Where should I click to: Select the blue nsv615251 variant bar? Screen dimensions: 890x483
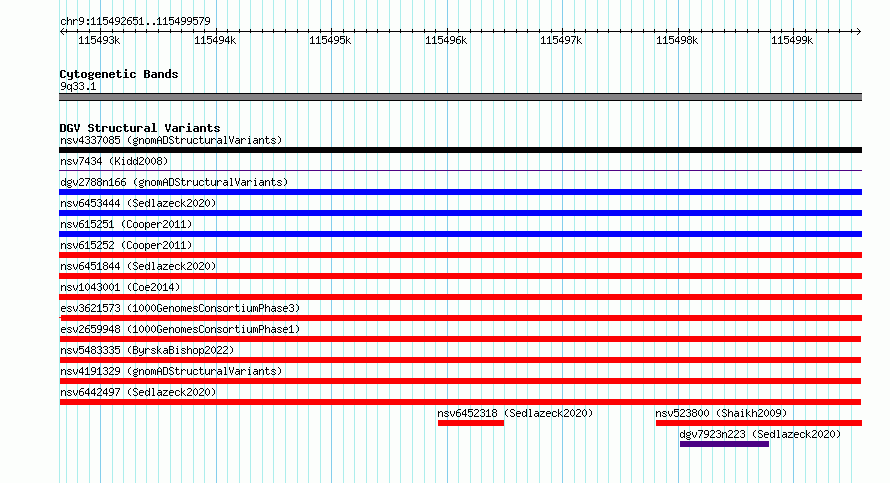pyautogui.click(x=460, y=234)
